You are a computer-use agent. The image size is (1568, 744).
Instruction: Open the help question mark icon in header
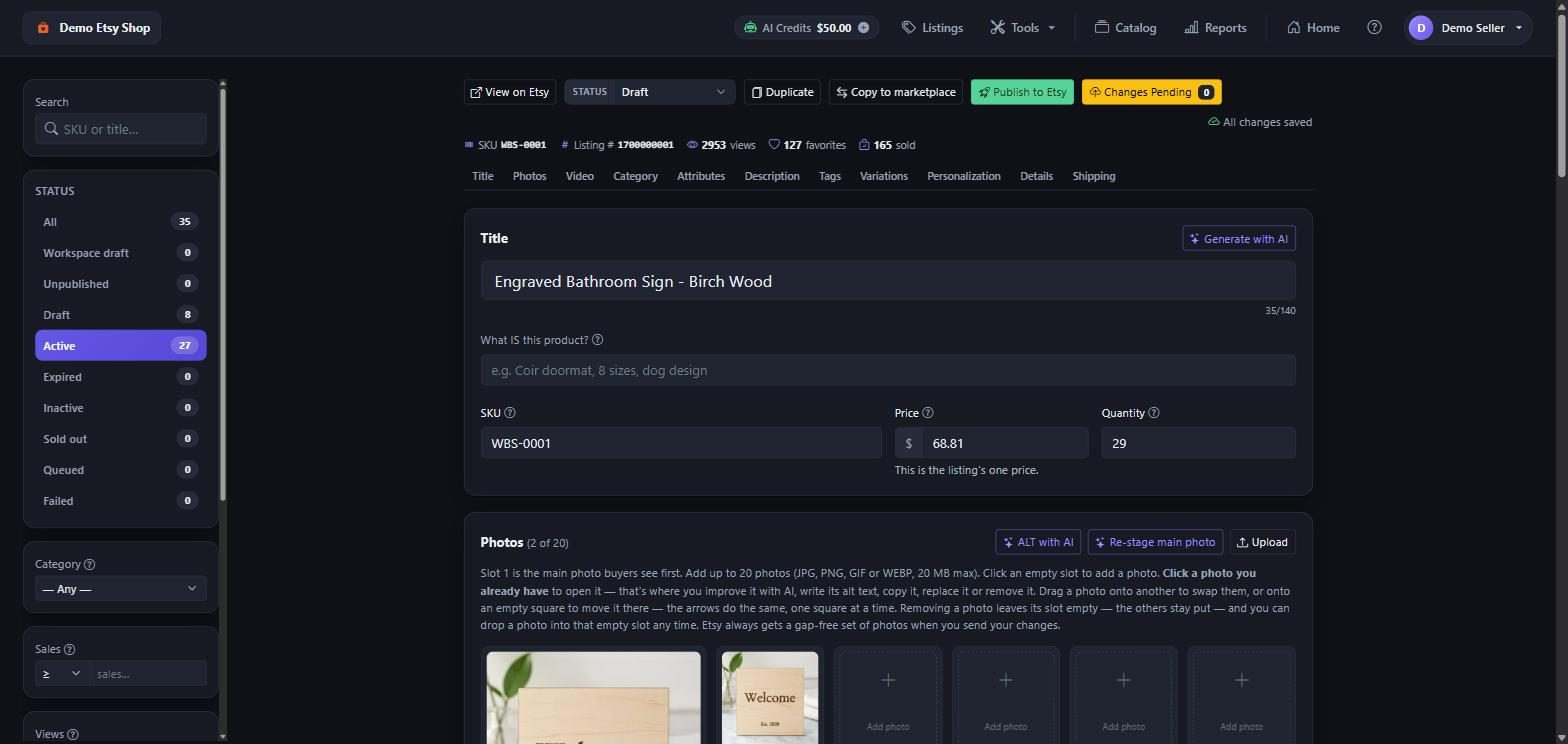[1374, 28]
